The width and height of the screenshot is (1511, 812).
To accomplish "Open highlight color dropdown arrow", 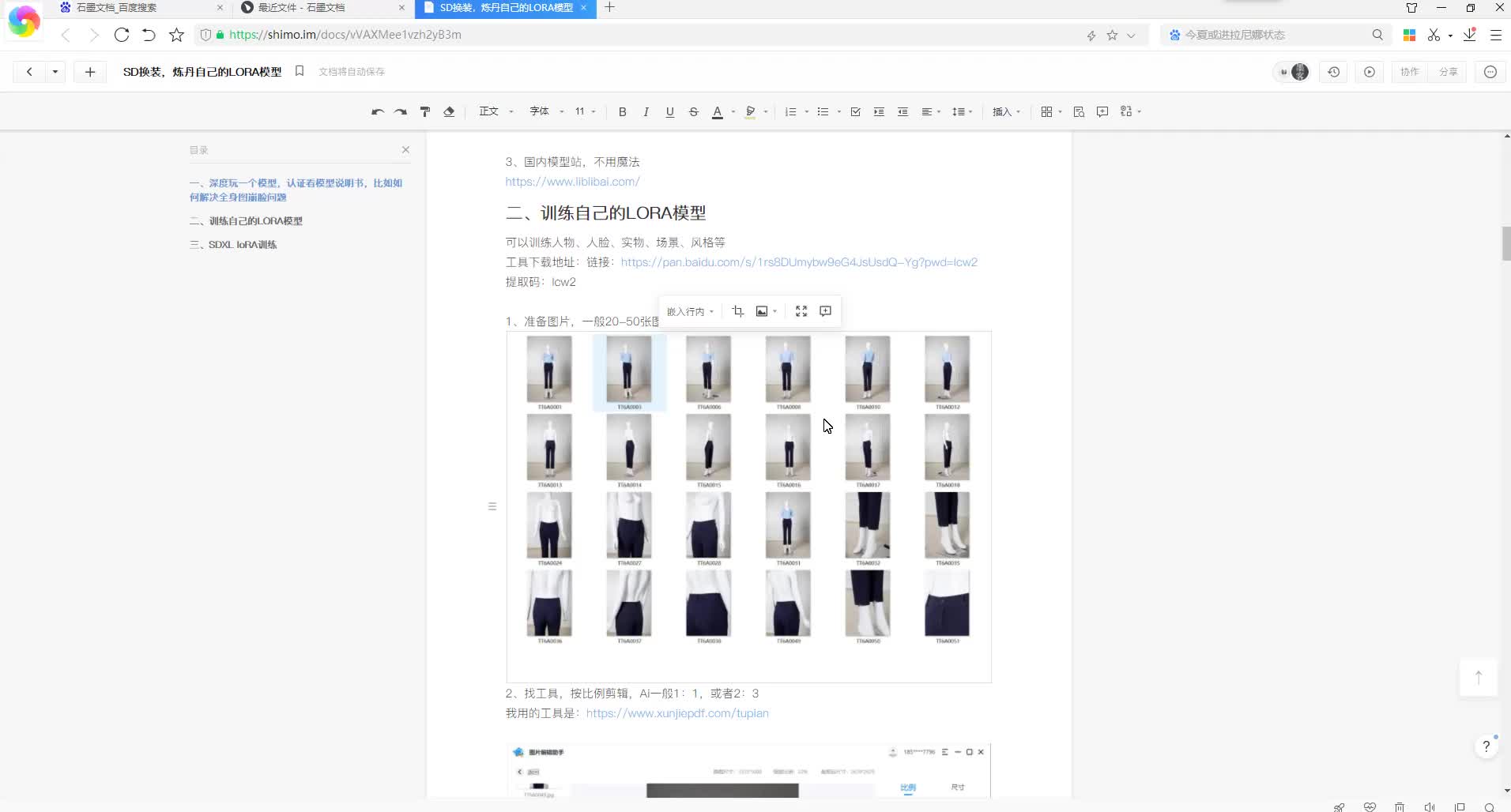I will click(x=766, y=111).
